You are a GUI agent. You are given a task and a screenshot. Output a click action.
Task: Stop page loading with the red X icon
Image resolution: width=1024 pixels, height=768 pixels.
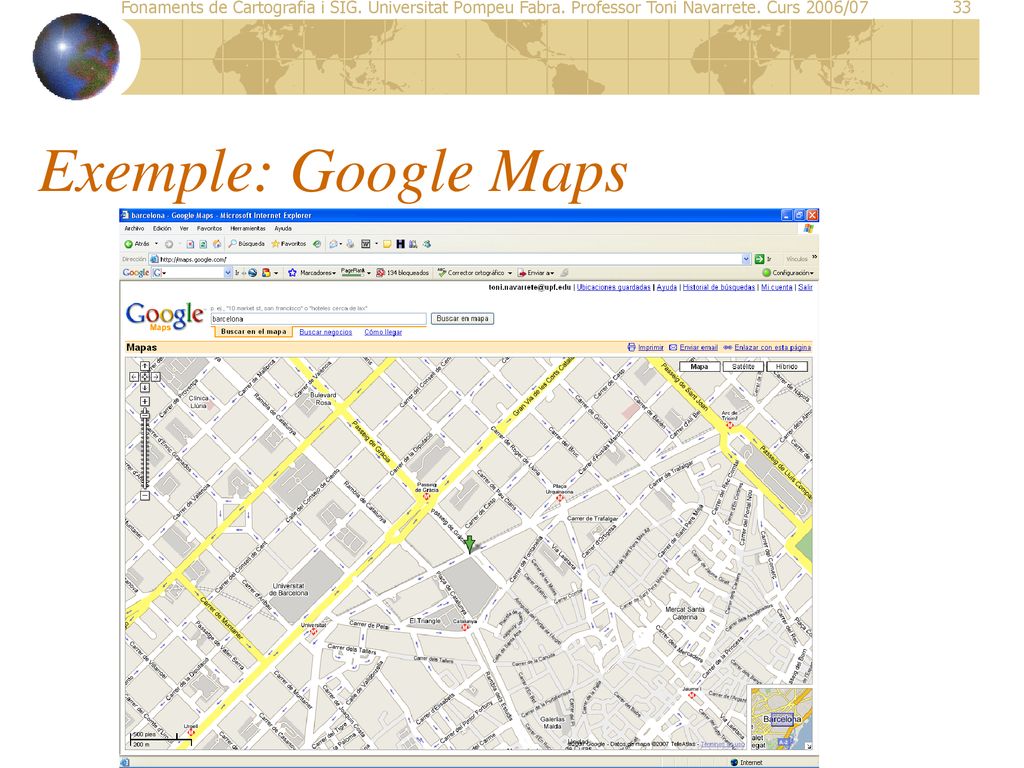190,244
